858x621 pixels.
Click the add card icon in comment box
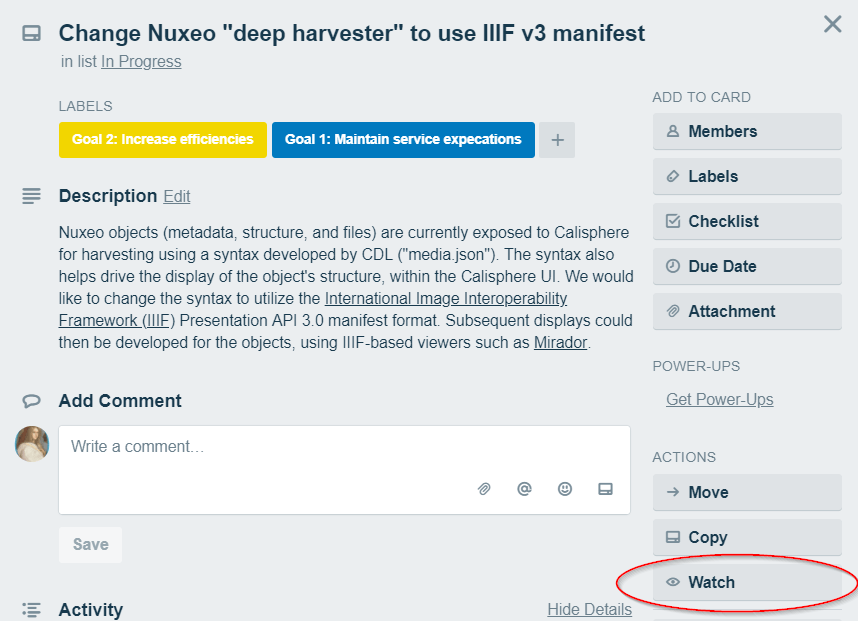tap(605, 489)
